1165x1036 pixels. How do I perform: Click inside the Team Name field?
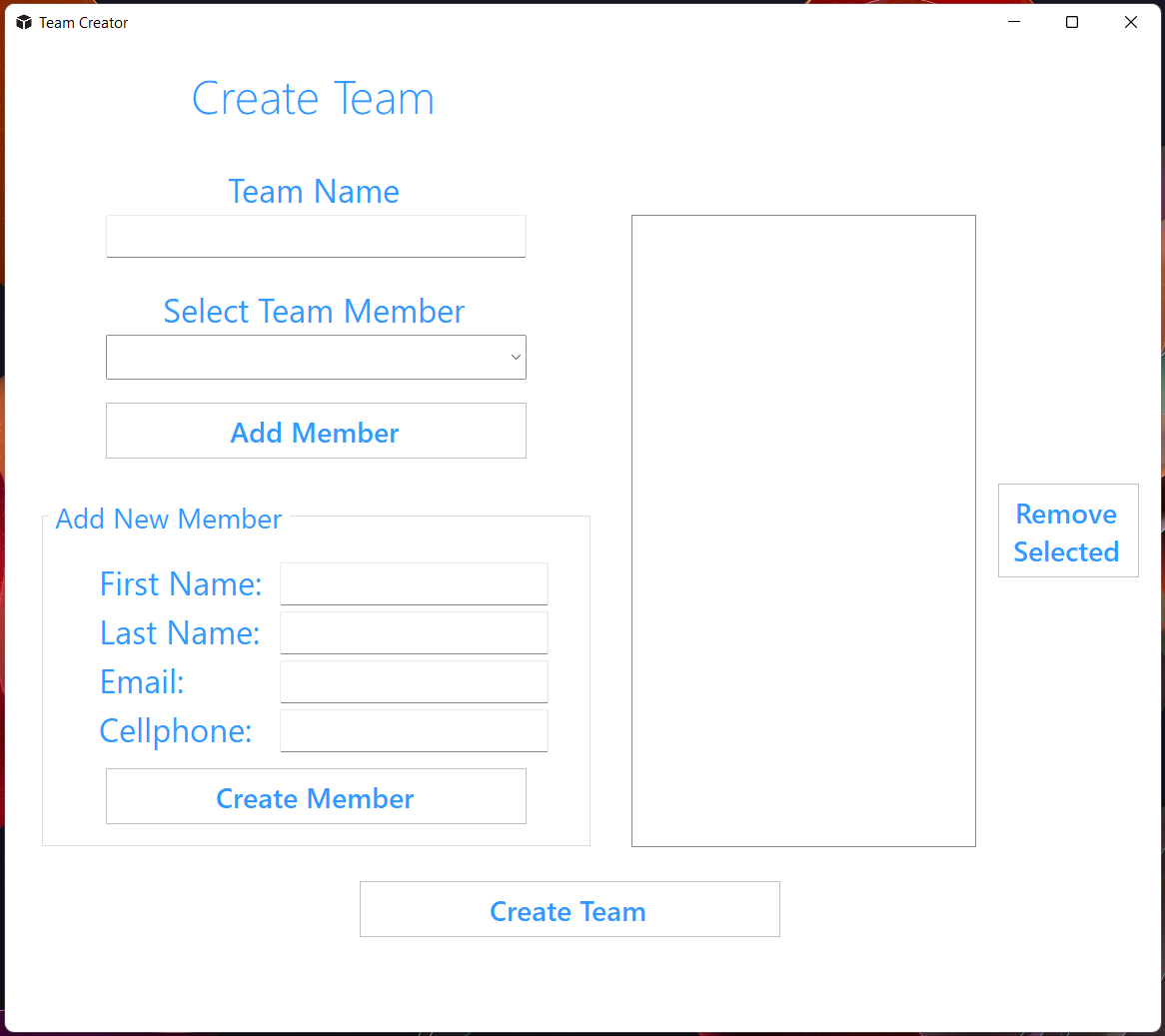tap(315, 236)
